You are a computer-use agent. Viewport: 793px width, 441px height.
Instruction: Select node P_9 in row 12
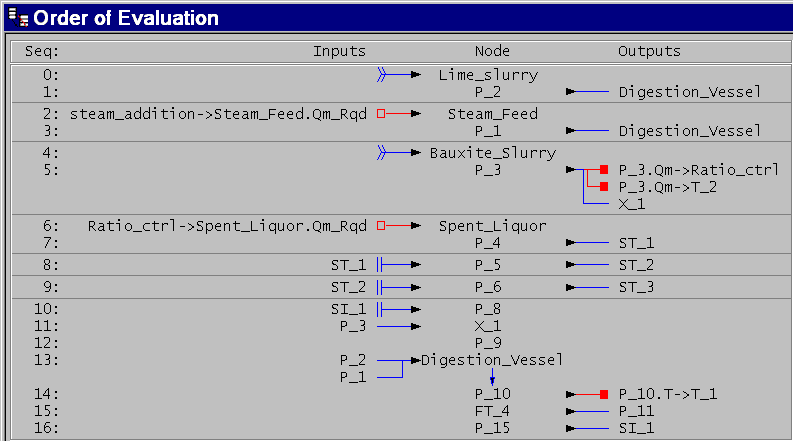pos(488,343)
